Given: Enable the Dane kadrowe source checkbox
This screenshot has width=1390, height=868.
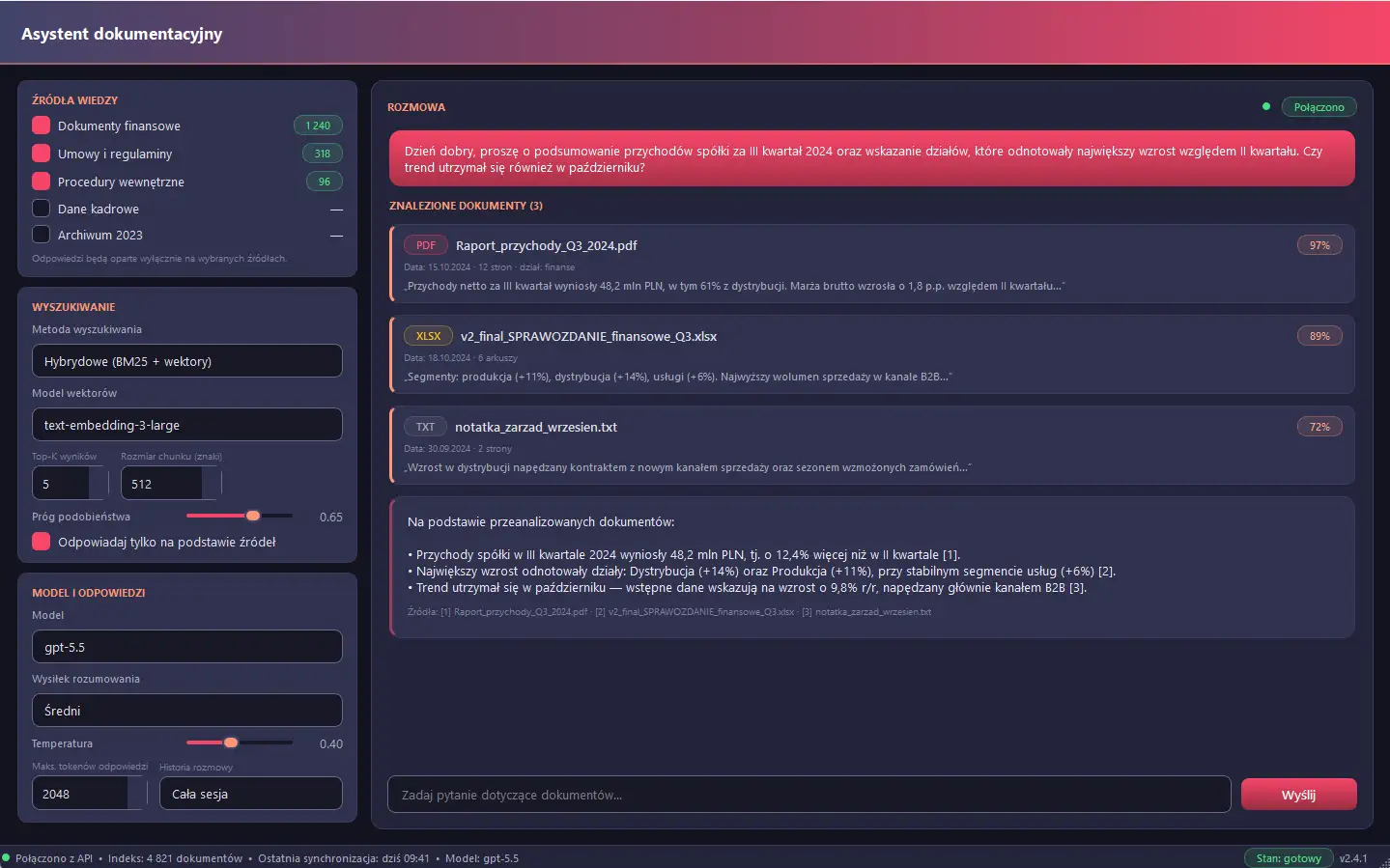Looking at the screenshot, I should pyautogui.click(x=41, y=209).
